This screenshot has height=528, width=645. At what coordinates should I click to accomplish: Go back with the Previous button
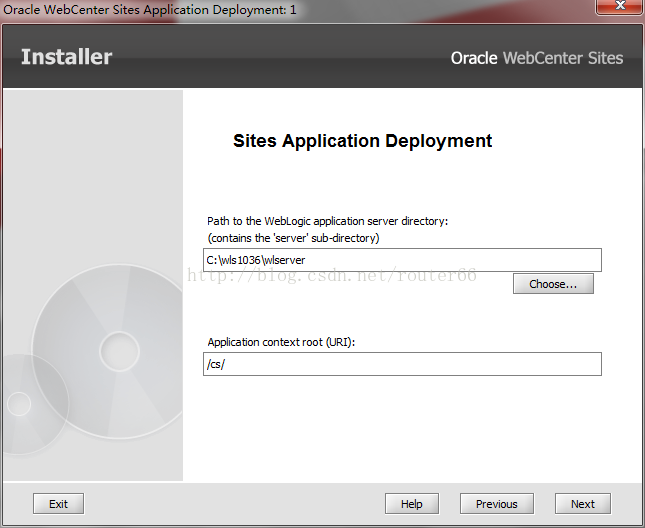(x=497, y=504)
